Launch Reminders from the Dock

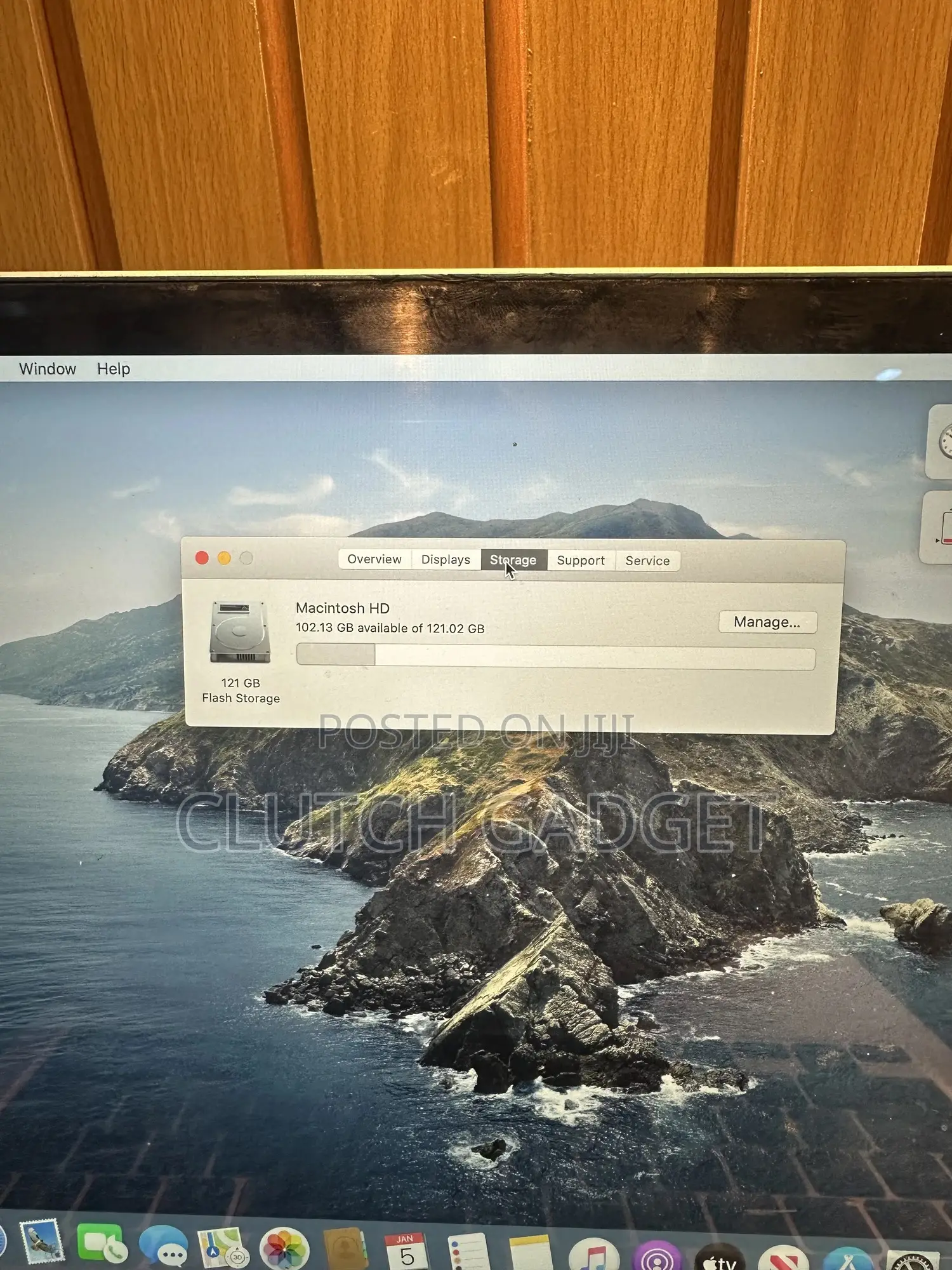tap(468, 1252)
